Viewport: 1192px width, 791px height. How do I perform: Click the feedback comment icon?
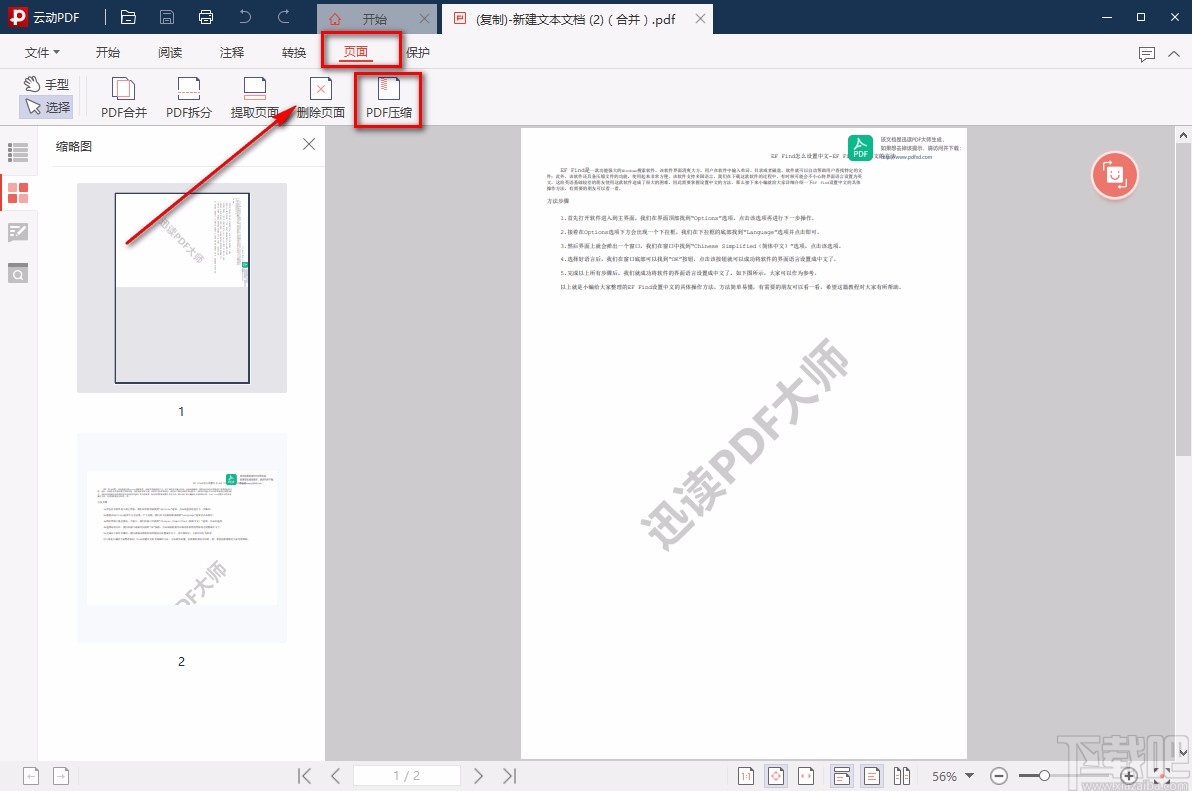tap(1146, 54)
